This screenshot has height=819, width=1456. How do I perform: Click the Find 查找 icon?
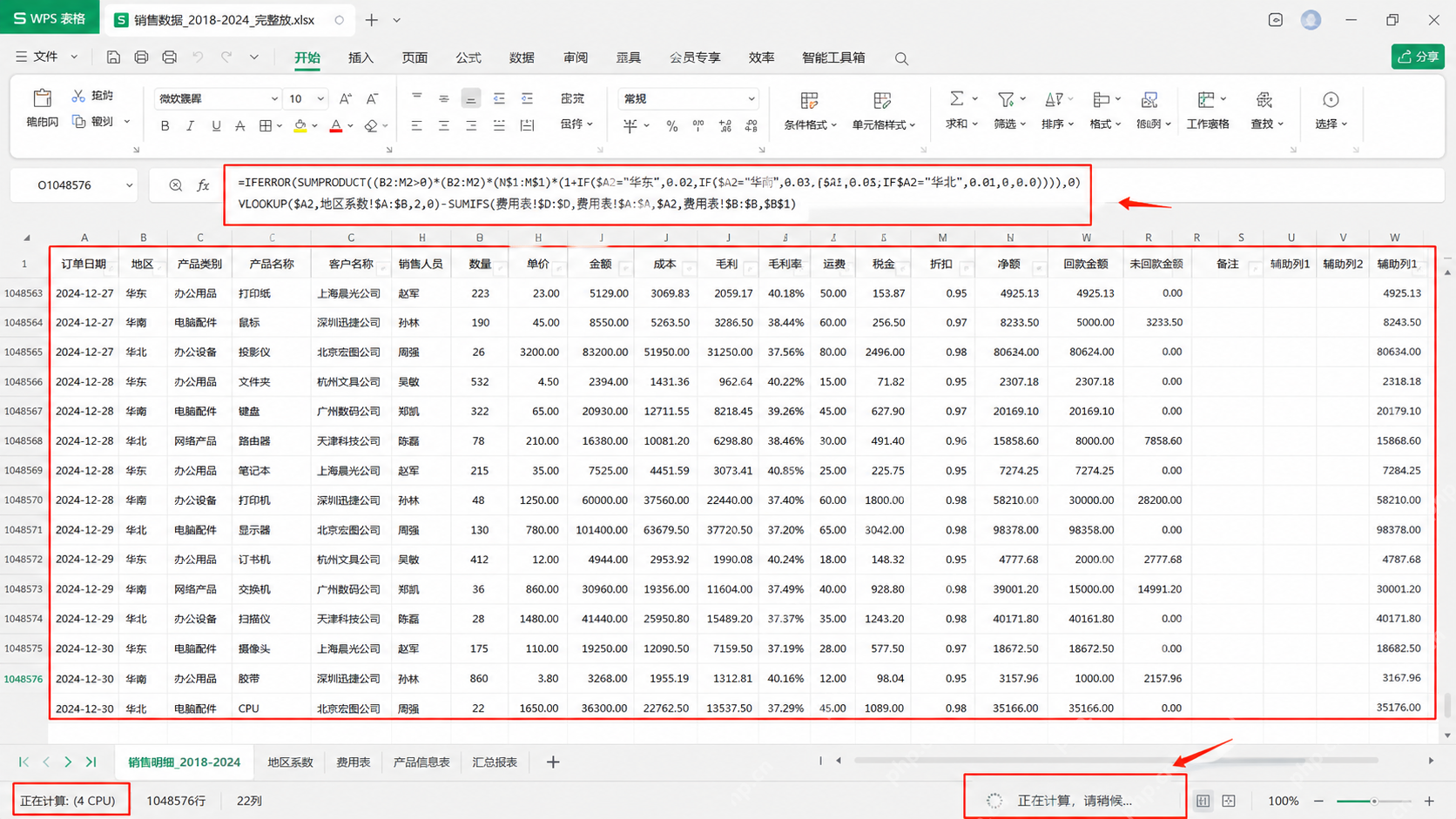point(1264,99)
